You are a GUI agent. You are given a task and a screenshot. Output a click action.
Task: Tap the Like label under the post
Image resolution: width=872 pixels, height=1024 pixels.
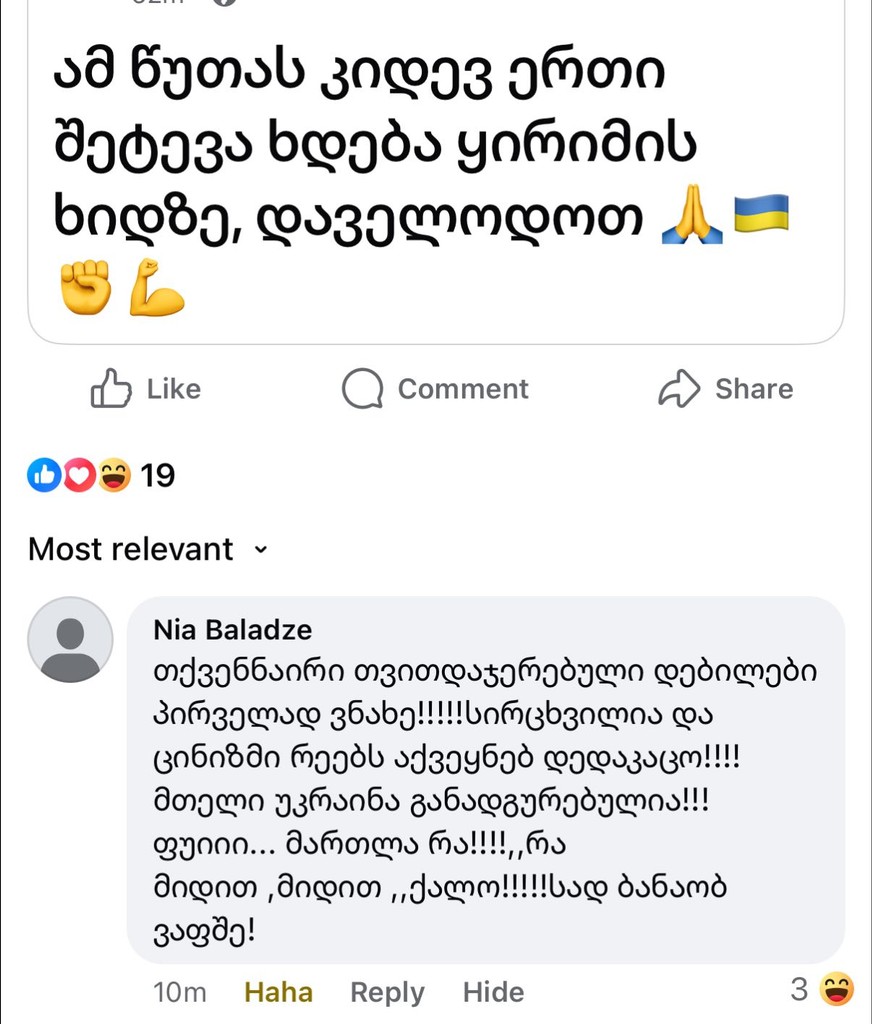(174, 389)
